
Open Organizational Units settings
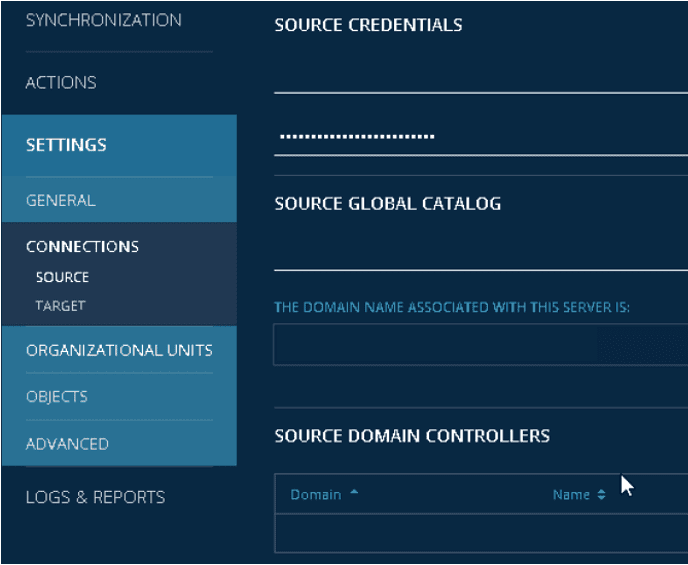(x=118, y=350)
